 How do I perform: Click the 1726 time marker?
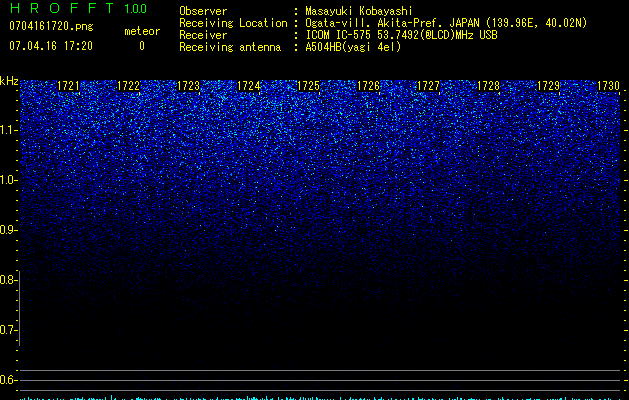point(369,86)
